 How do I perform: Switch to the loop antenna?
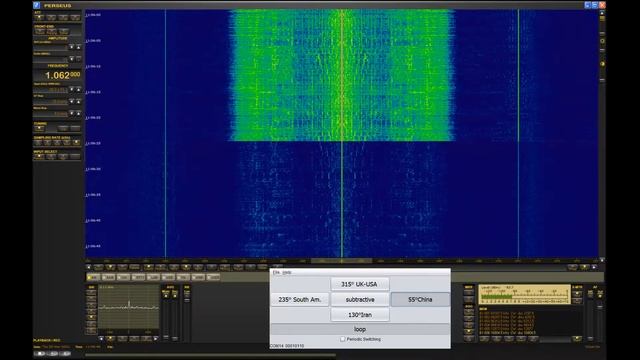click(x=360, y=329)
